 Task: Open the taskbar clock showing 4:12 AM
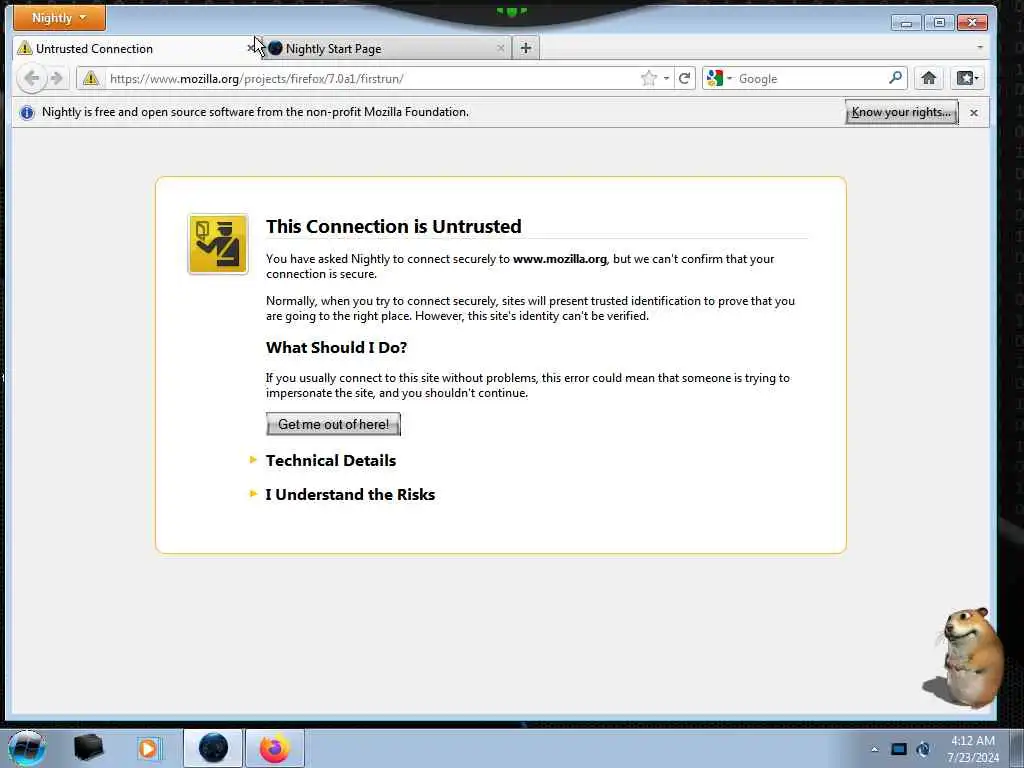(x=972, y=749)
